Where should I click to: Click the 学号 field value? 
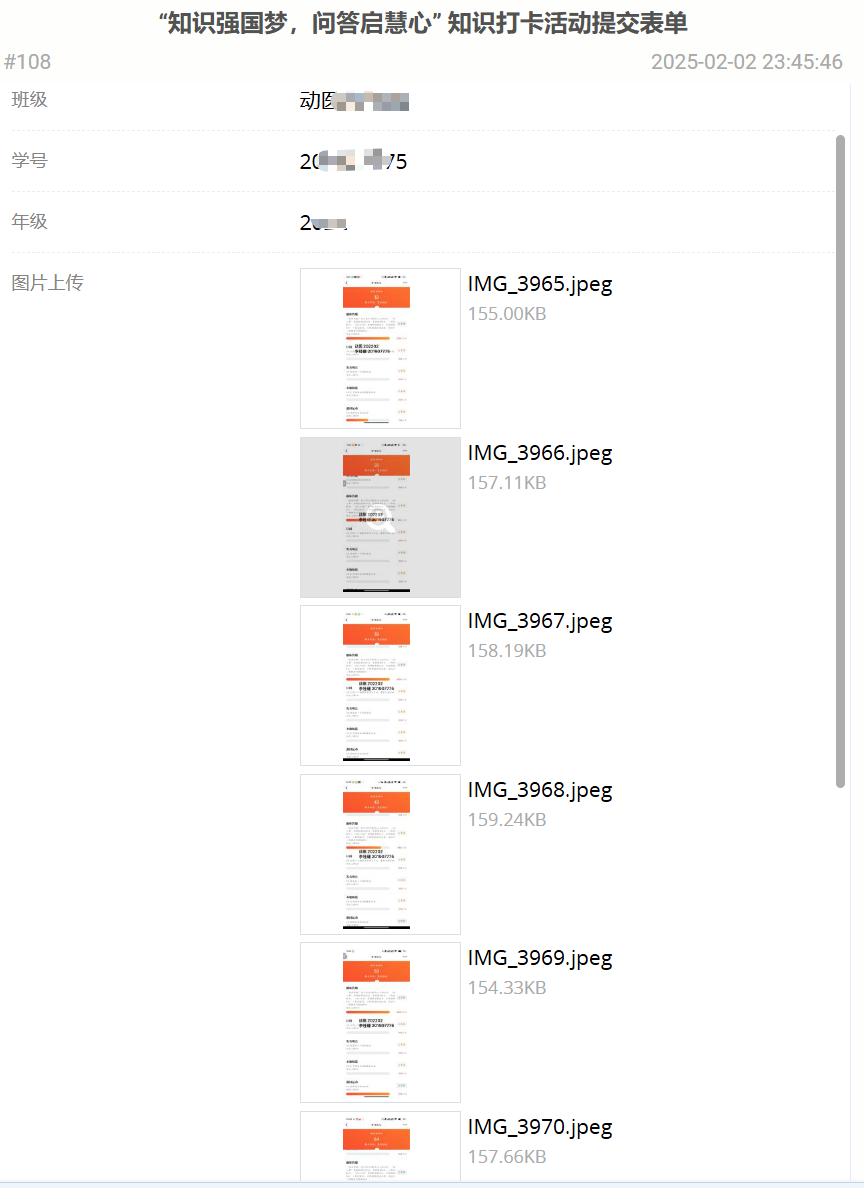(353, 162)
